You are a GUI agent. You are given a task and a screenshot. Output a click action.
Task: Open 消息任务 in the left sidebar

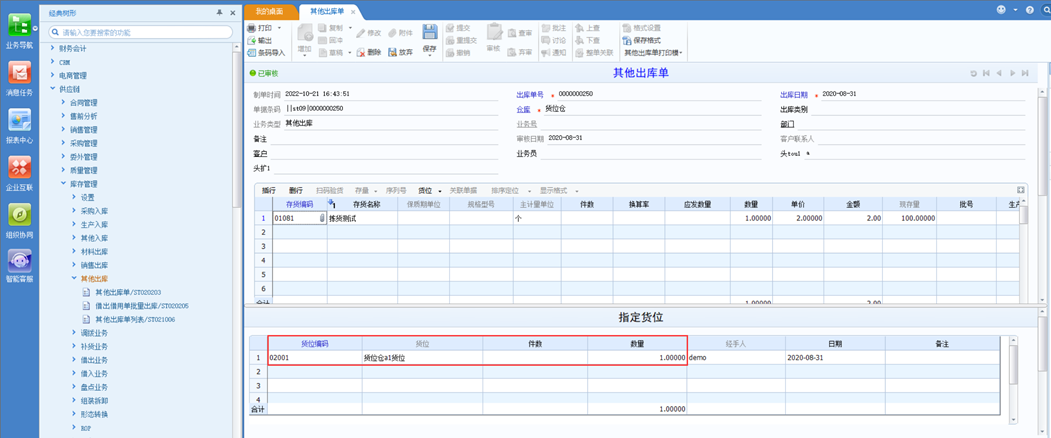19,78
